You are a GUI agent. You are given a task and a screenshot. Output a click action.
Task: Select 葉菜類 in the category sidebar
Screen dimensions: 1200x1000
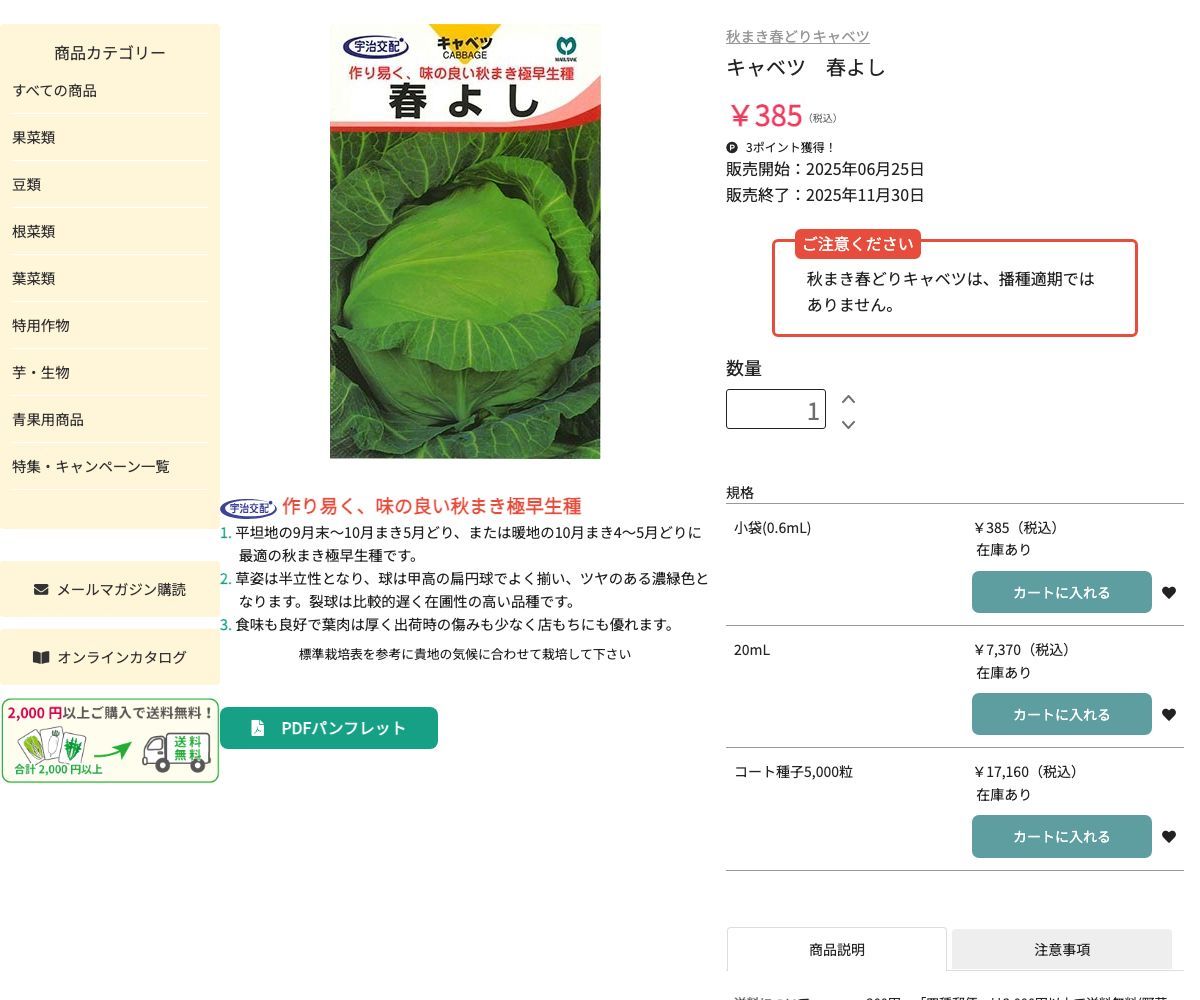[33, 278]
